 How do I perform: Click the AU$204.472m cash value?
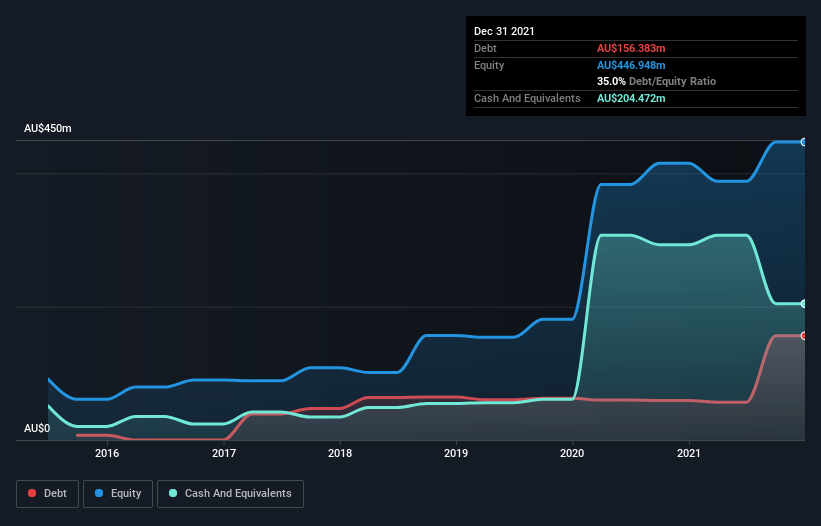click(631, 98)
